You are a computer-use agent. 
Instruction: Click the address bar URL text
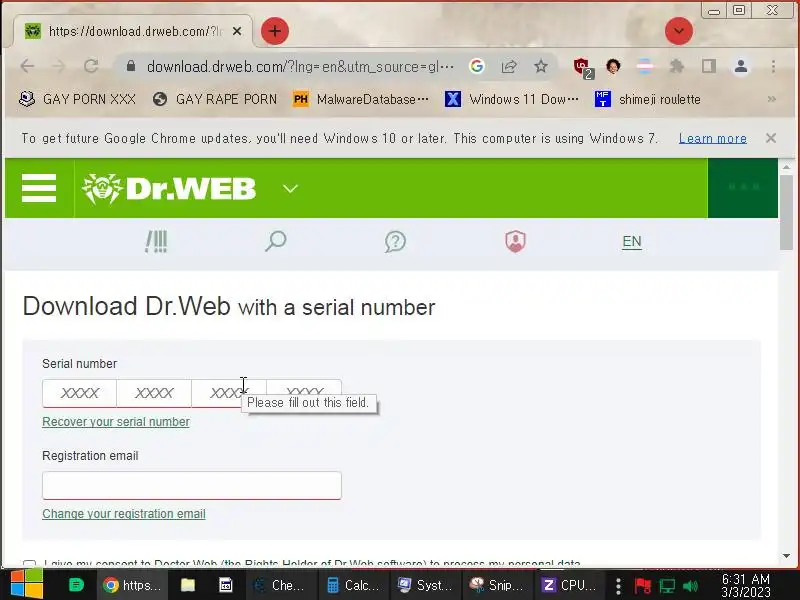coord(300,66)
